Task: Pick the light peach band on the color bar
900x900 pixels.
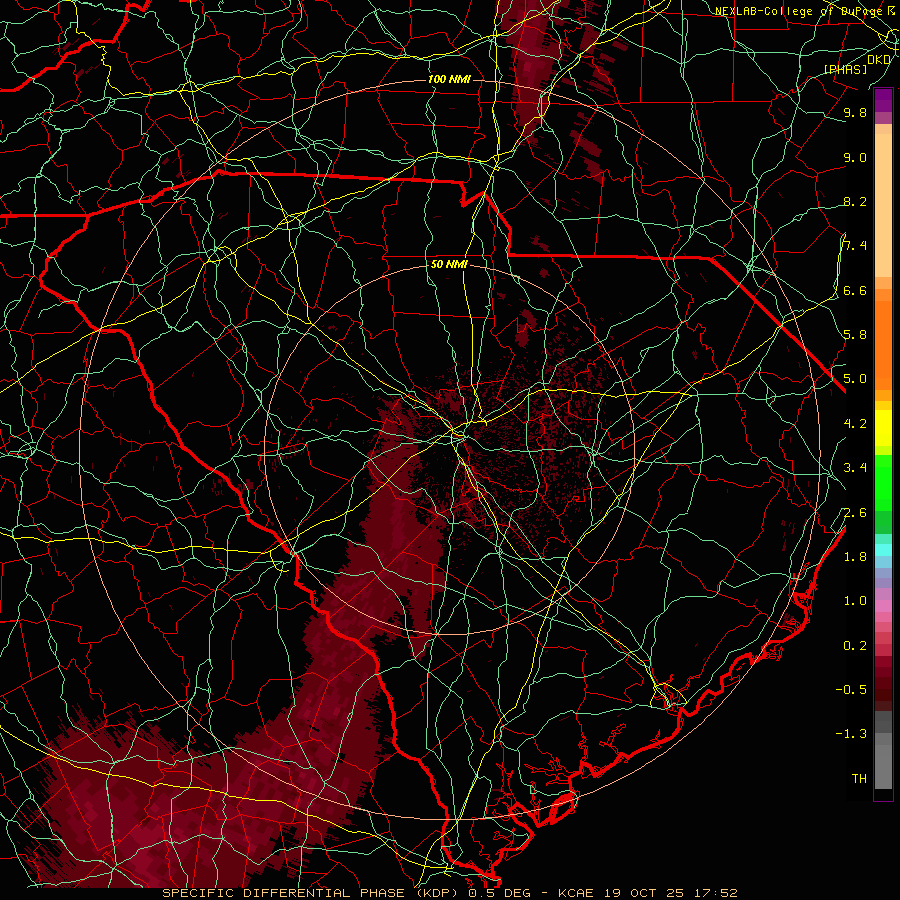Action: tap(883, 205)
